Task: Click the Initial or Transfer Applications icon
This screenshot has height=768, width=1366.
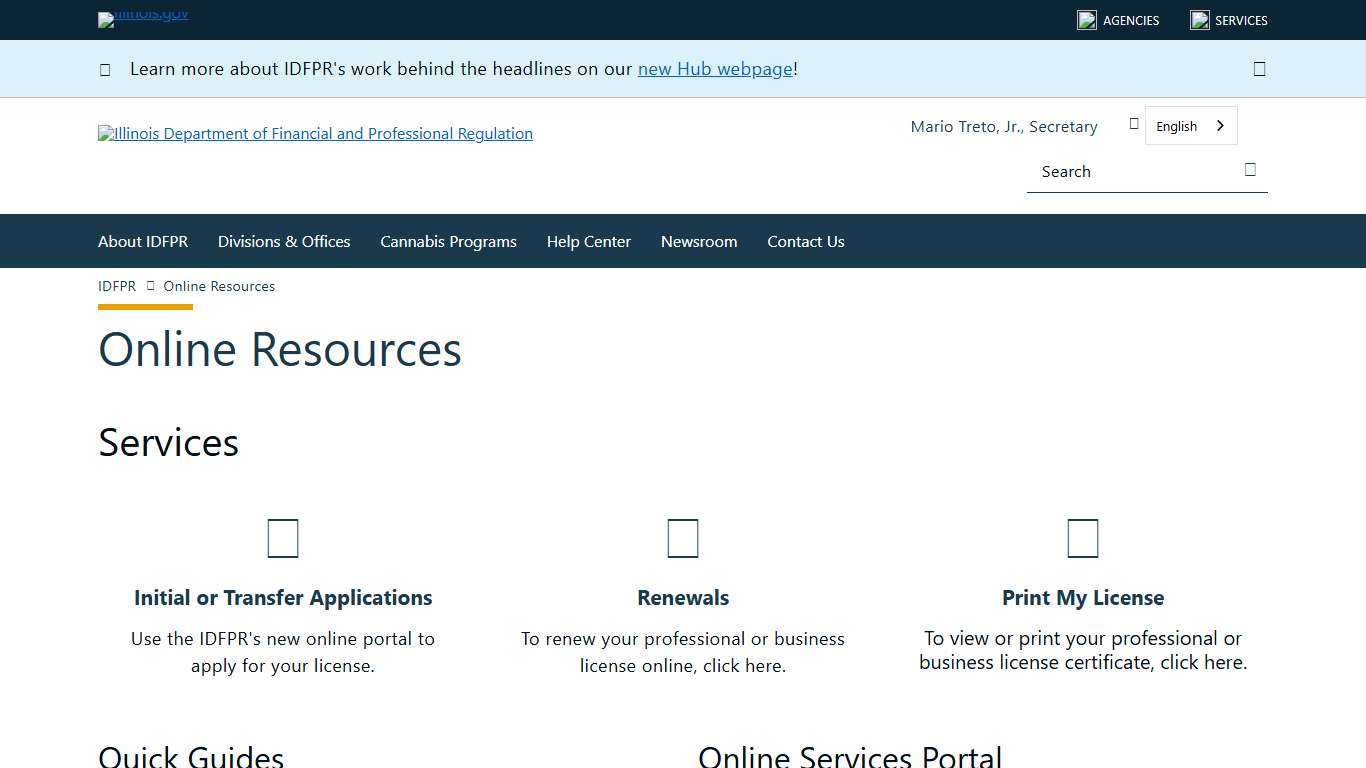Action: [x=283, y=537]
